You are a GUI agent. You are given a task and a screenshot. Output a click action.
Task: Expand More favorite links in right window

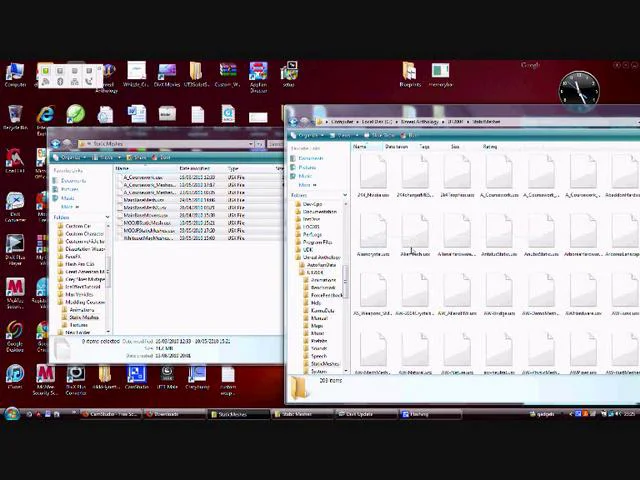coord(307,185)
